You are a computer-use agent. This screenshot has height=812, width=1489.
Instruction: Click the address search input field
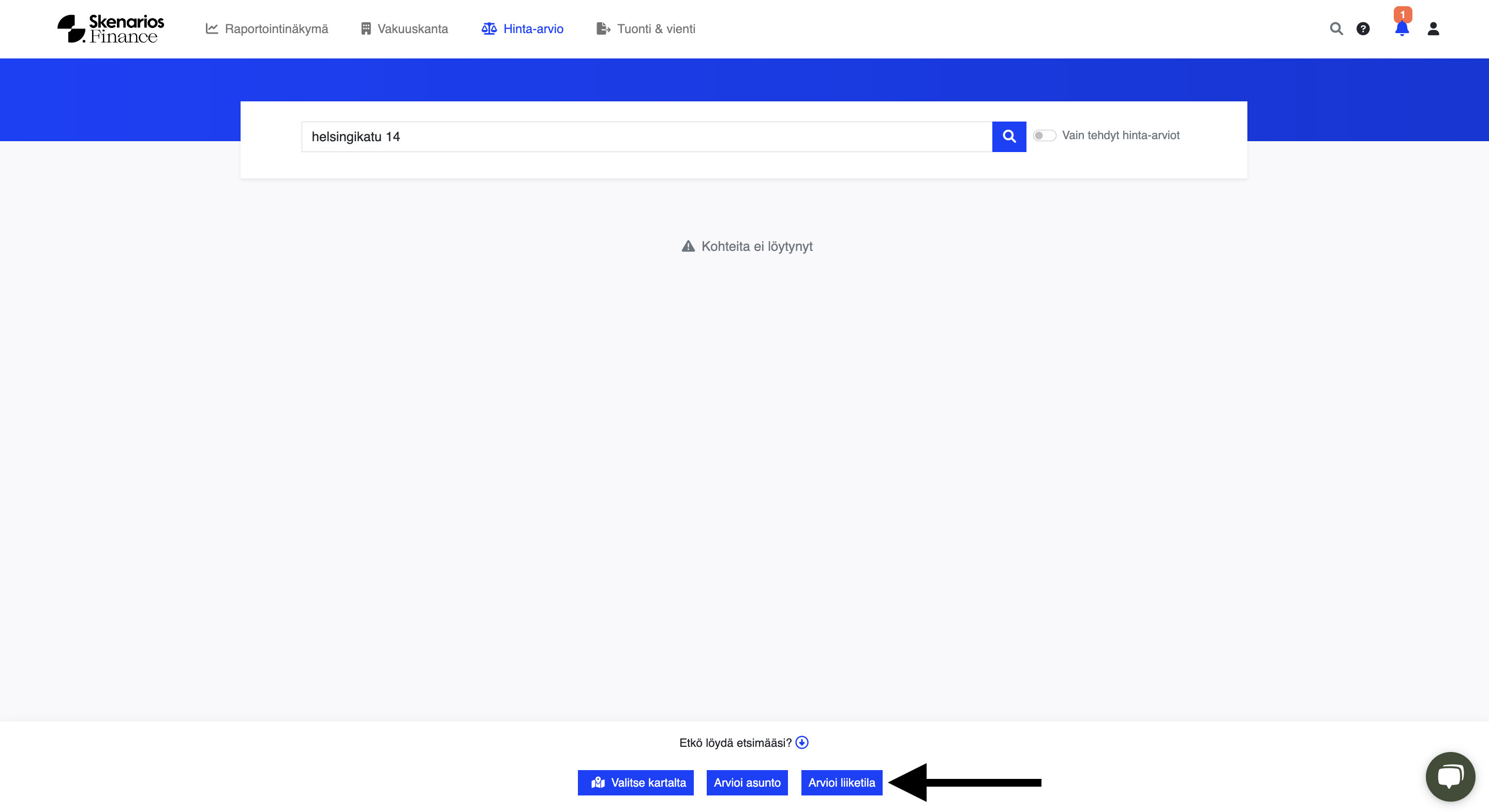point(646,137)
